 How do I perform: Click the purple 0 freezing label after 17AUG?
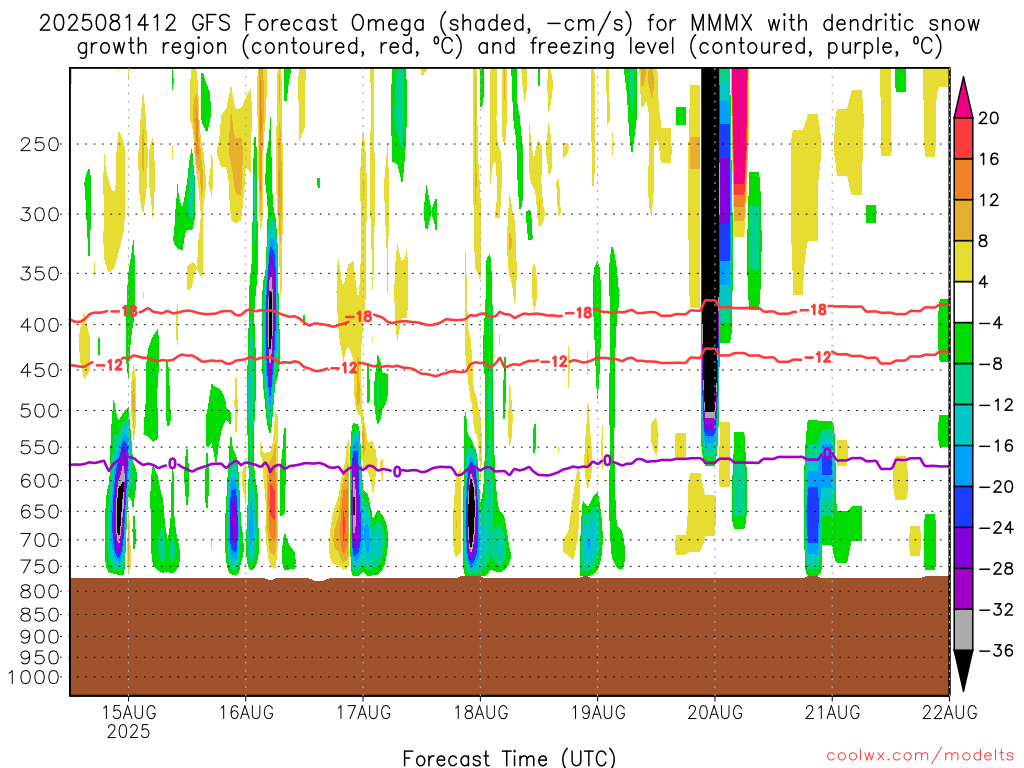coord(397,472)
